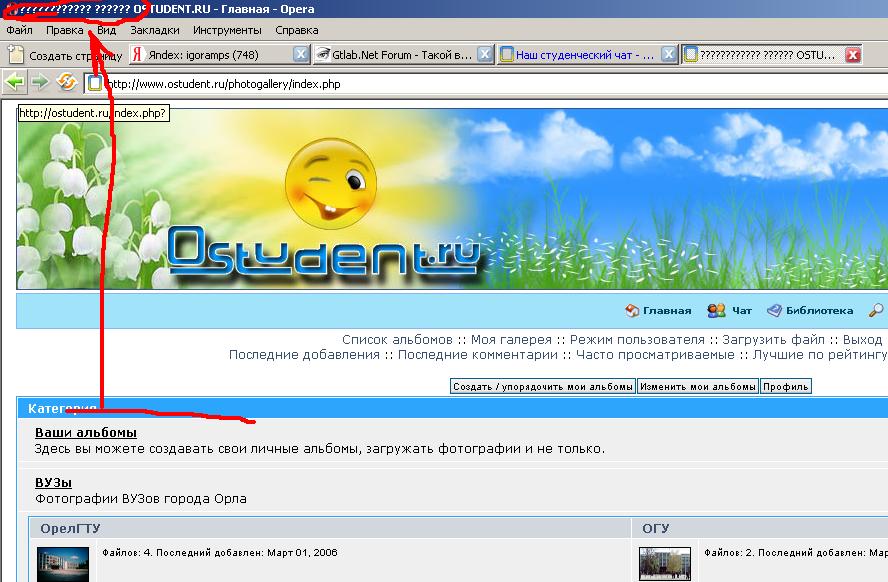Open the ОрелГТУ album heading
This screenshot has height=582, width=888.
[x=70, y=528]
